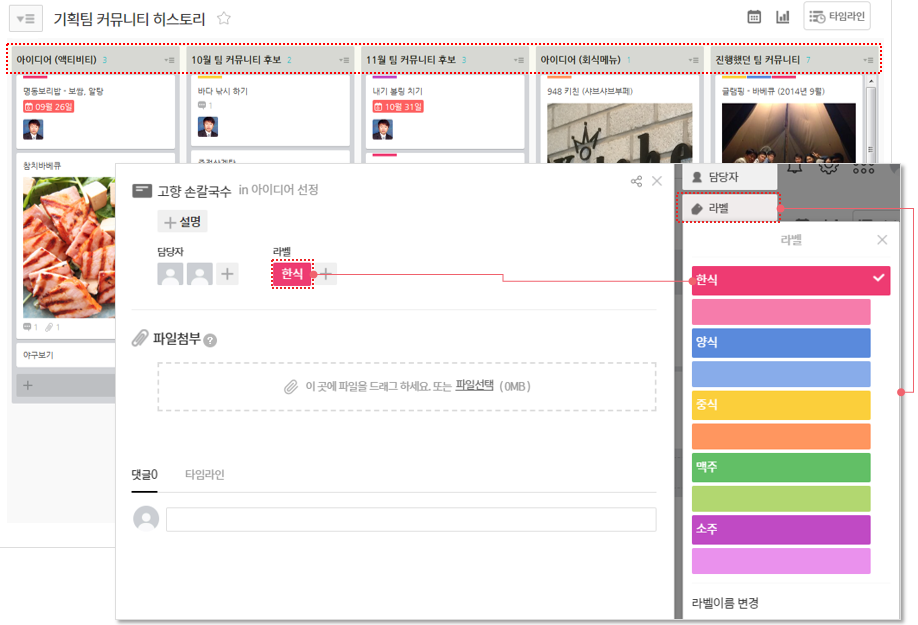The image size is (918, 625).
Task: Expand 10월 팀 커뮤니티 후보 column menu
Action: (343, 60)
